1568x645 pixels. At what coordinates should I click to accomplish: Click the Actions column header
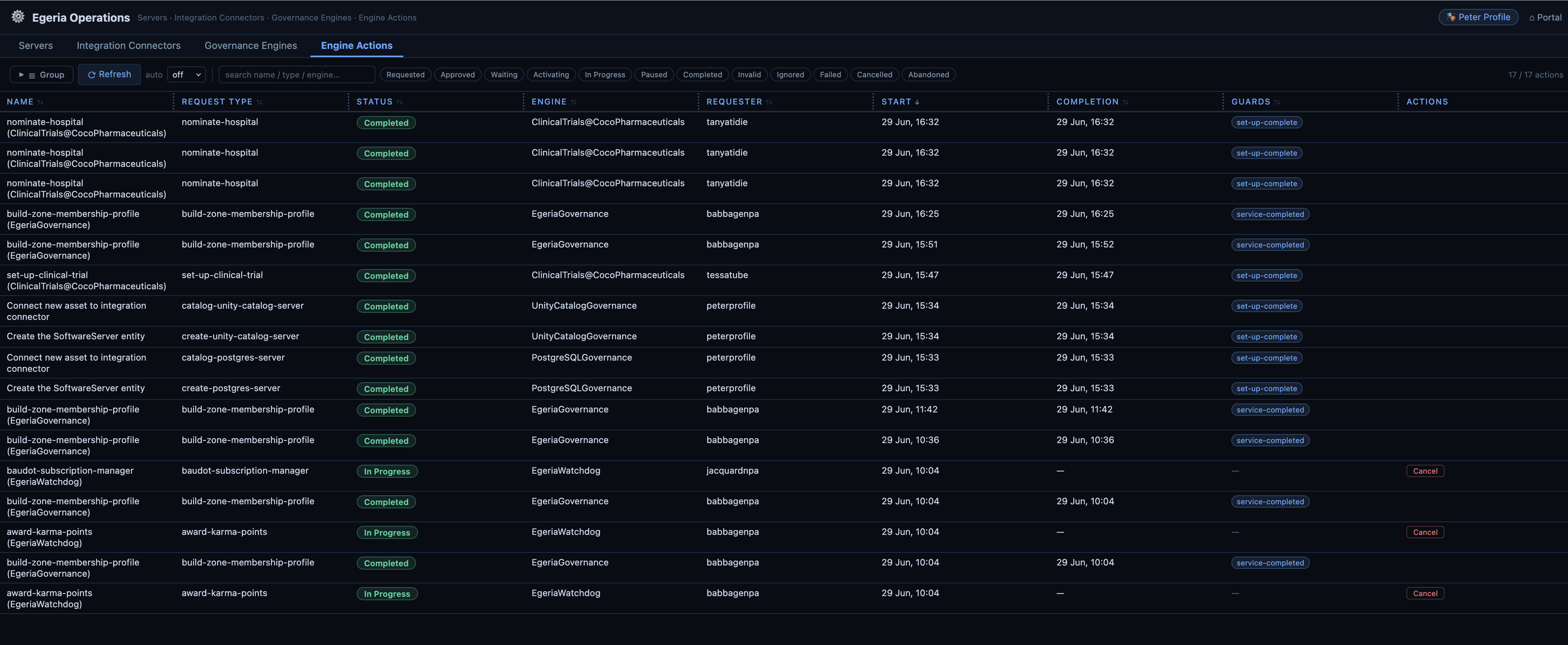(x=1427, y=102)
